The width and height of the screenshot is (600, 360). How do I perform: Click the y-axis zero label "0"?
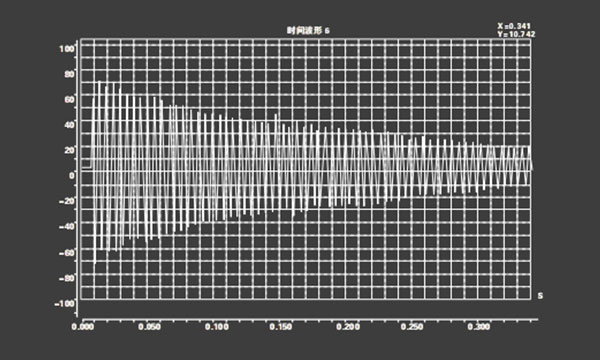(x=72, y=176)
